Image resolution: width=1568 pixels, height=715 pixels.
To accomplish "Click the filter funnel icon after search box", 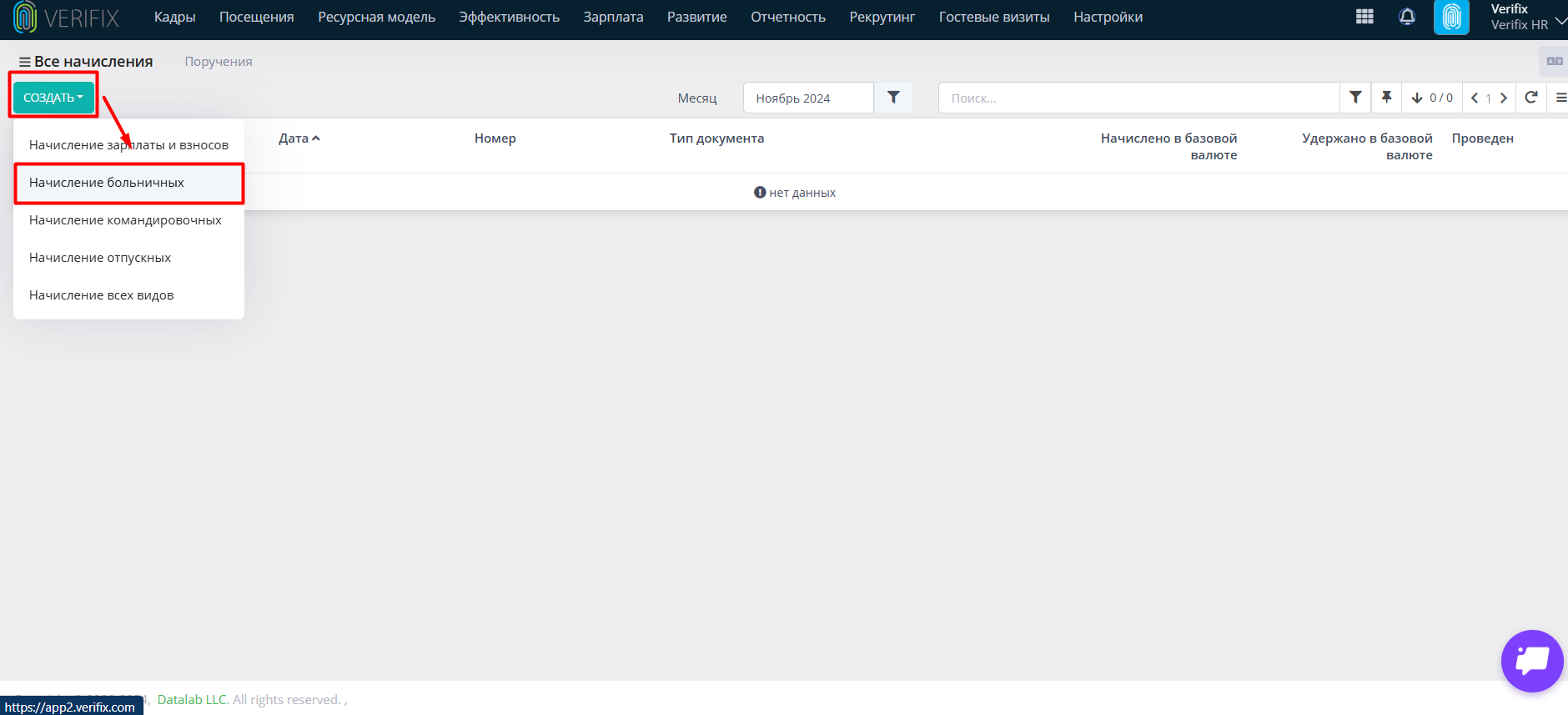I will [1355, 98].
